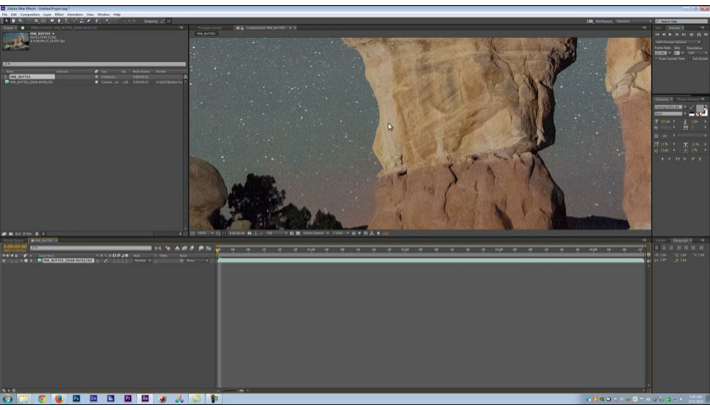
Task: Toggle transparency grid in viewer footer
Action: click(297, 233)
